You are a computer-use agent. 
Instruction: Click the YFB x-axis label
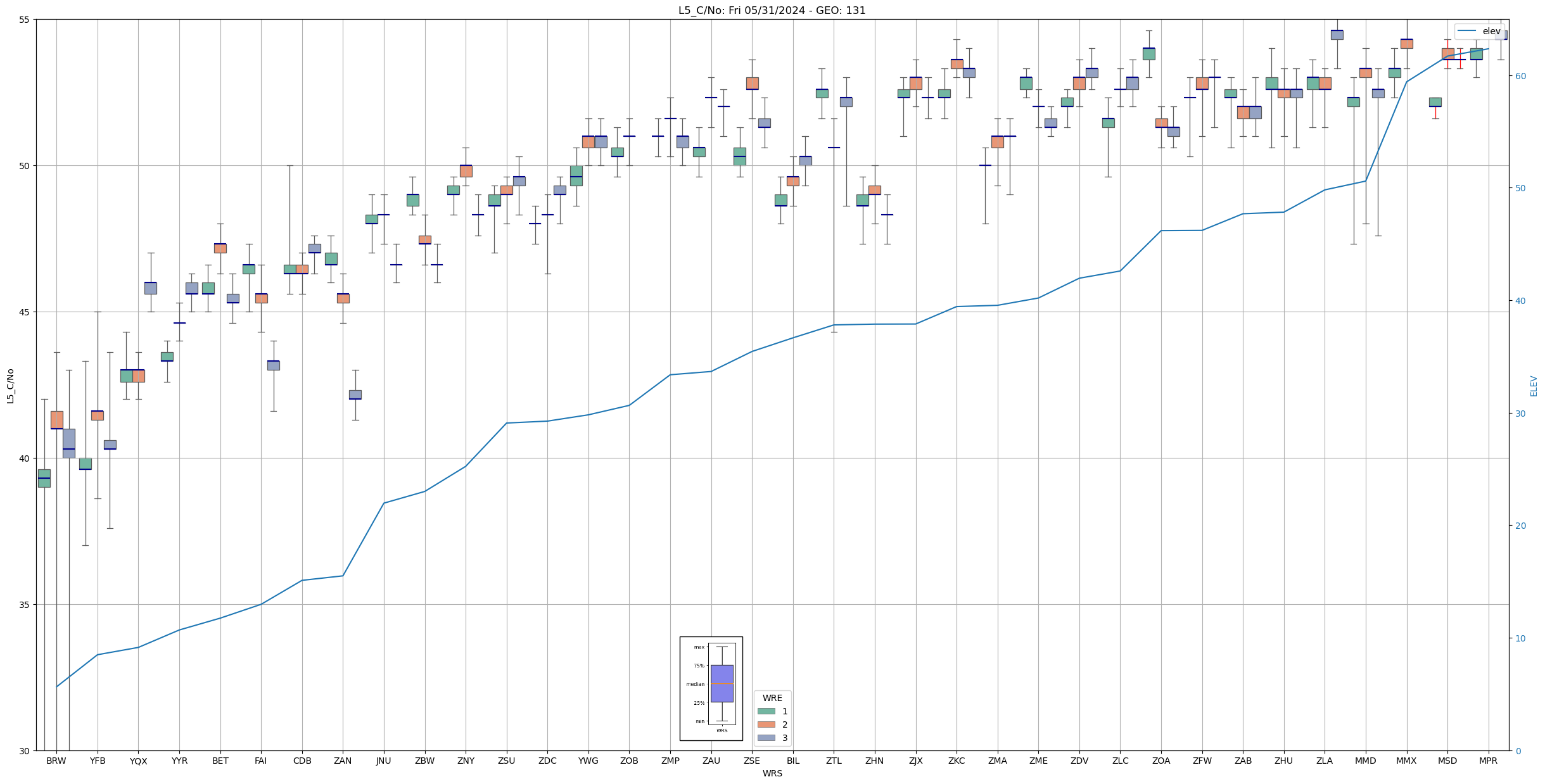pyautogui.click(x=98, y=761)
